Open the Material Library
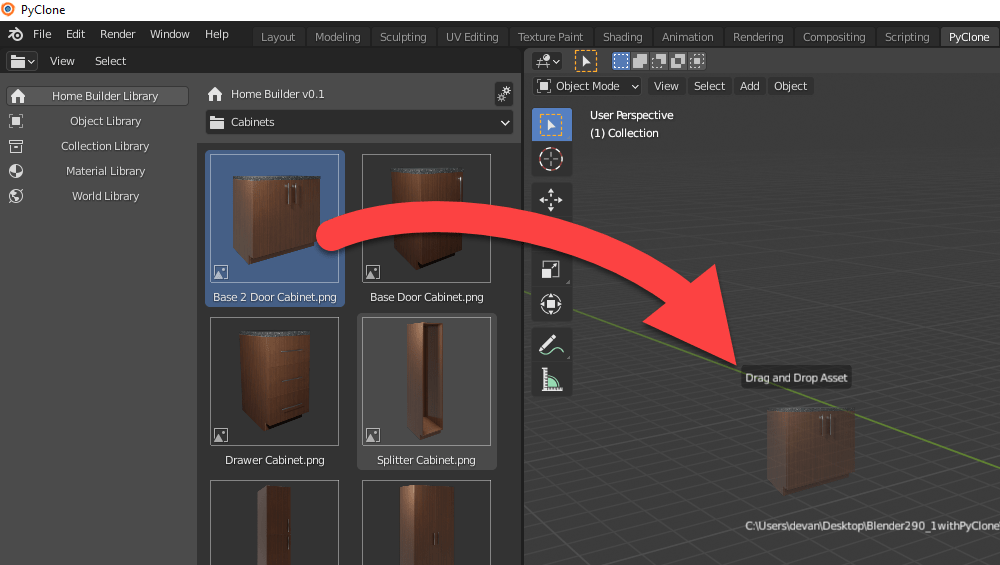The height and width of the screenshot is (565, 1000). 105,171
